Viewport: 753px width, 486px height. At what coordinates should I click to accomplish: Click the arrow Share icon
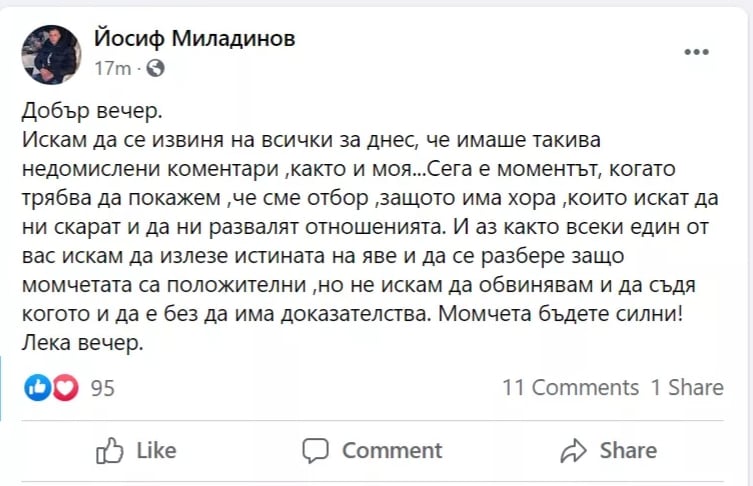coord(573,450)
